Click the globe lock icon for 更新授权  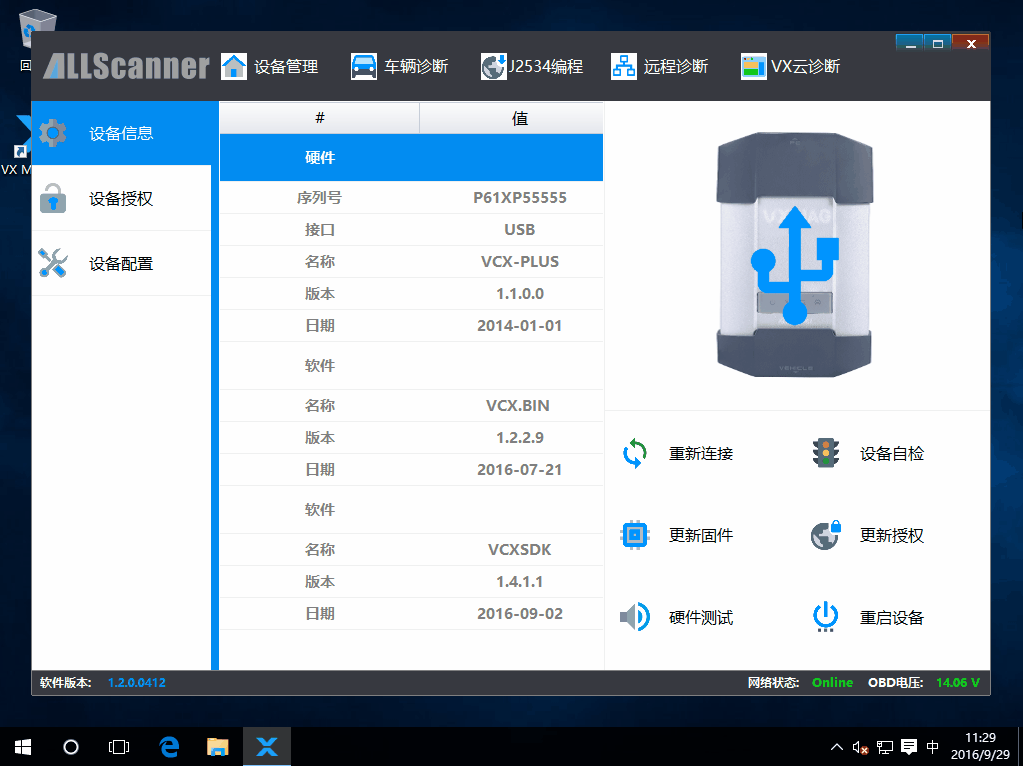pyautogui.click(x=826, y=535)
